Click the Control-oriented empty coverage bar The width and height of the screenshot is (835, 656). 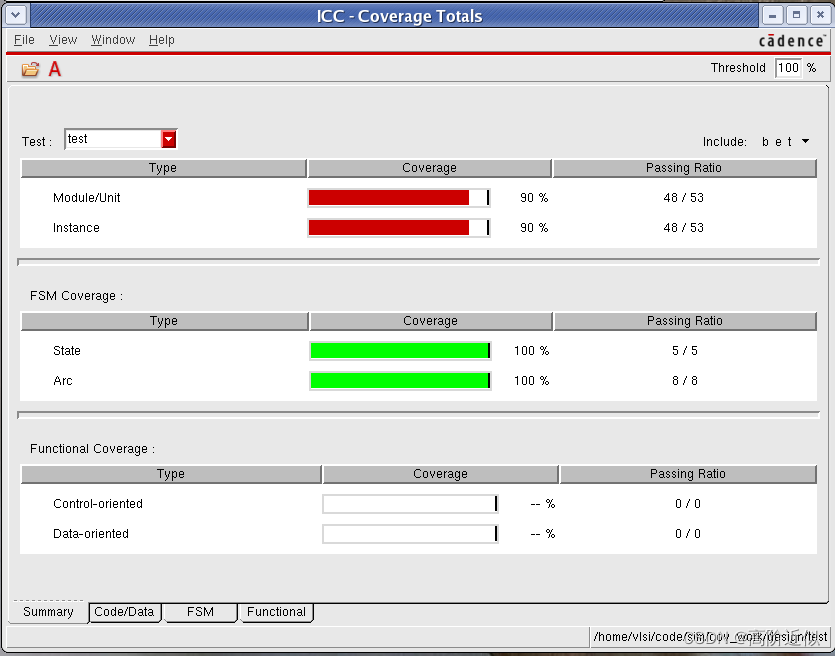click(x=410, y=503)
